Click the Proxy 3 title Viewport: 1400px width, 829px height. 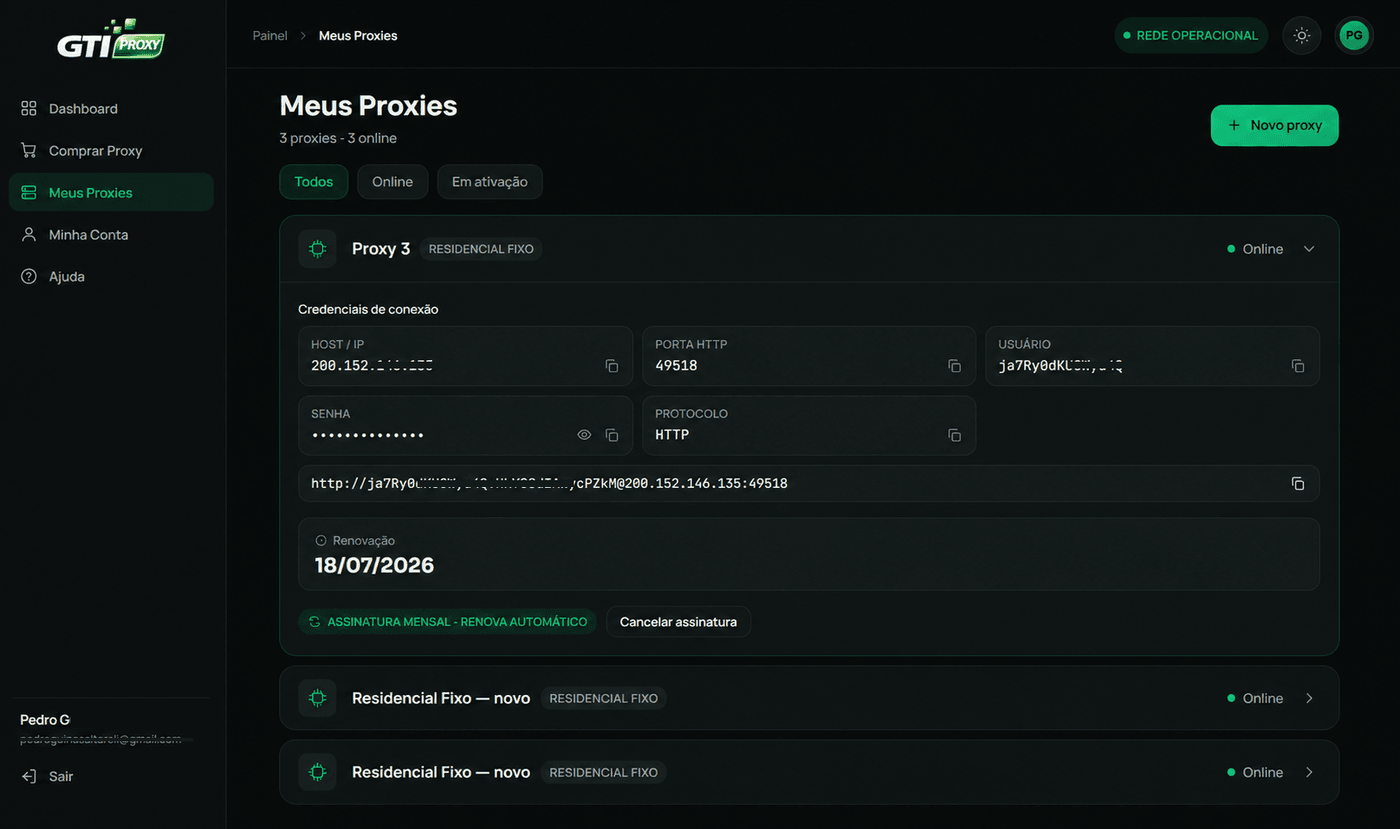381,249
